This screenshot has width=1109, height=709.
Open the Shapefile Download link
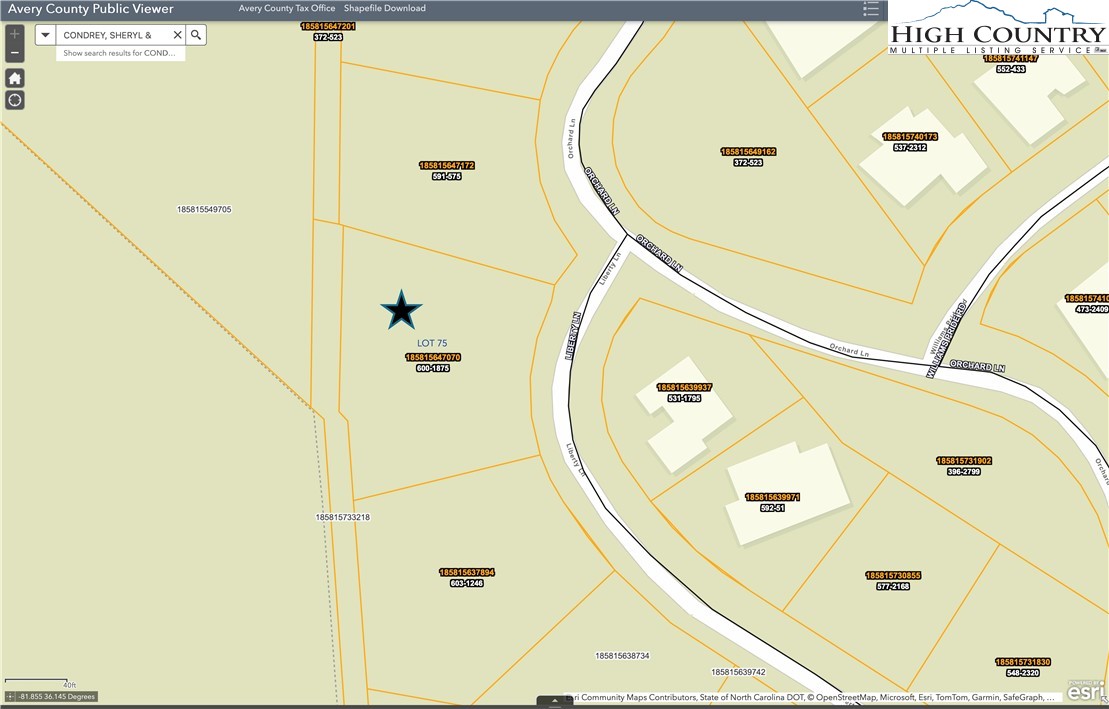pyautogui.click(x=385, y=8)
